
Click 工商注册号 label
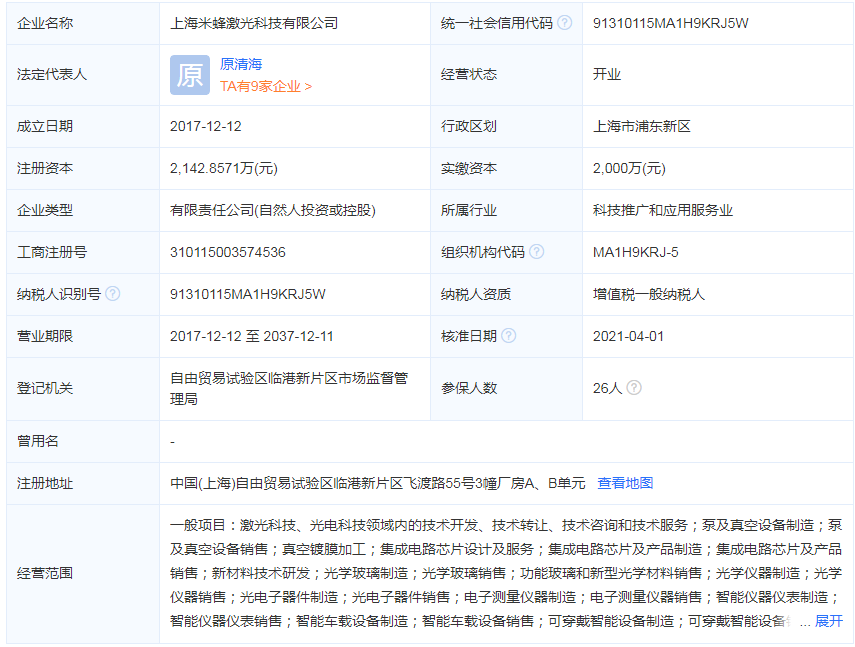52,252
